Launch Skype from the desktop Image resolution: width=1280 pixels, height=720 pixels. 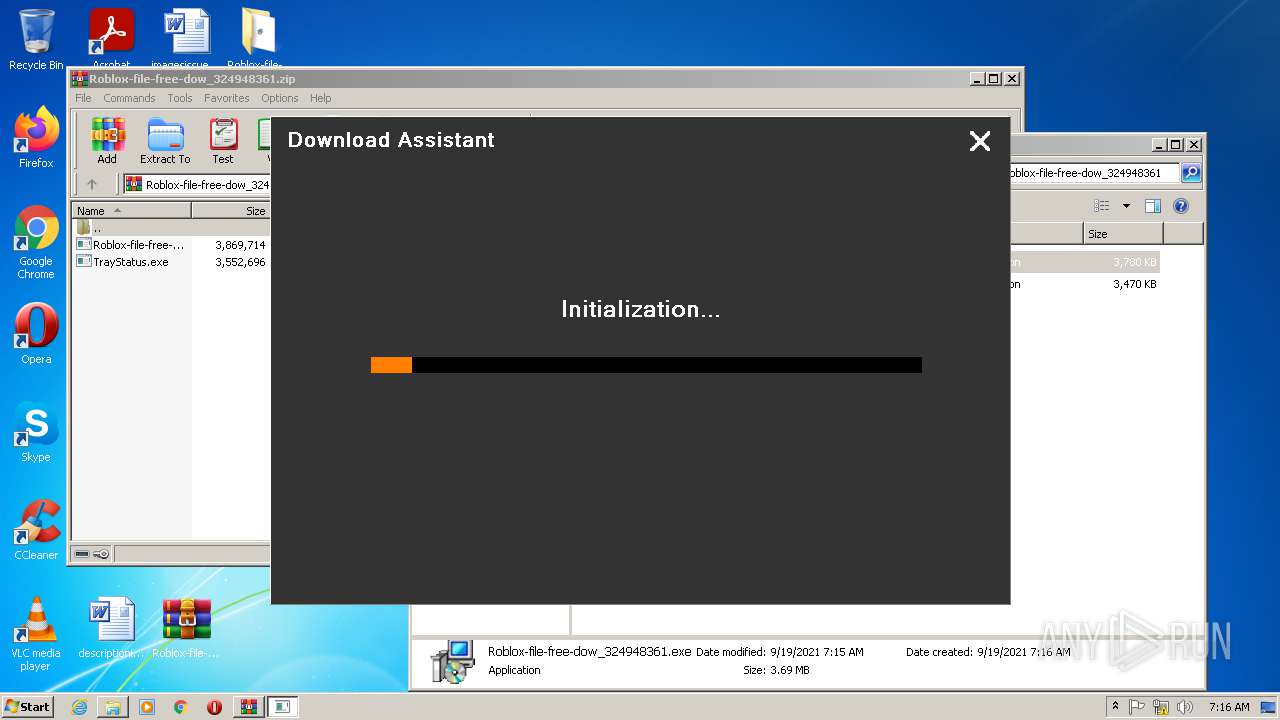pyautogui.click(x=36, y=432)
